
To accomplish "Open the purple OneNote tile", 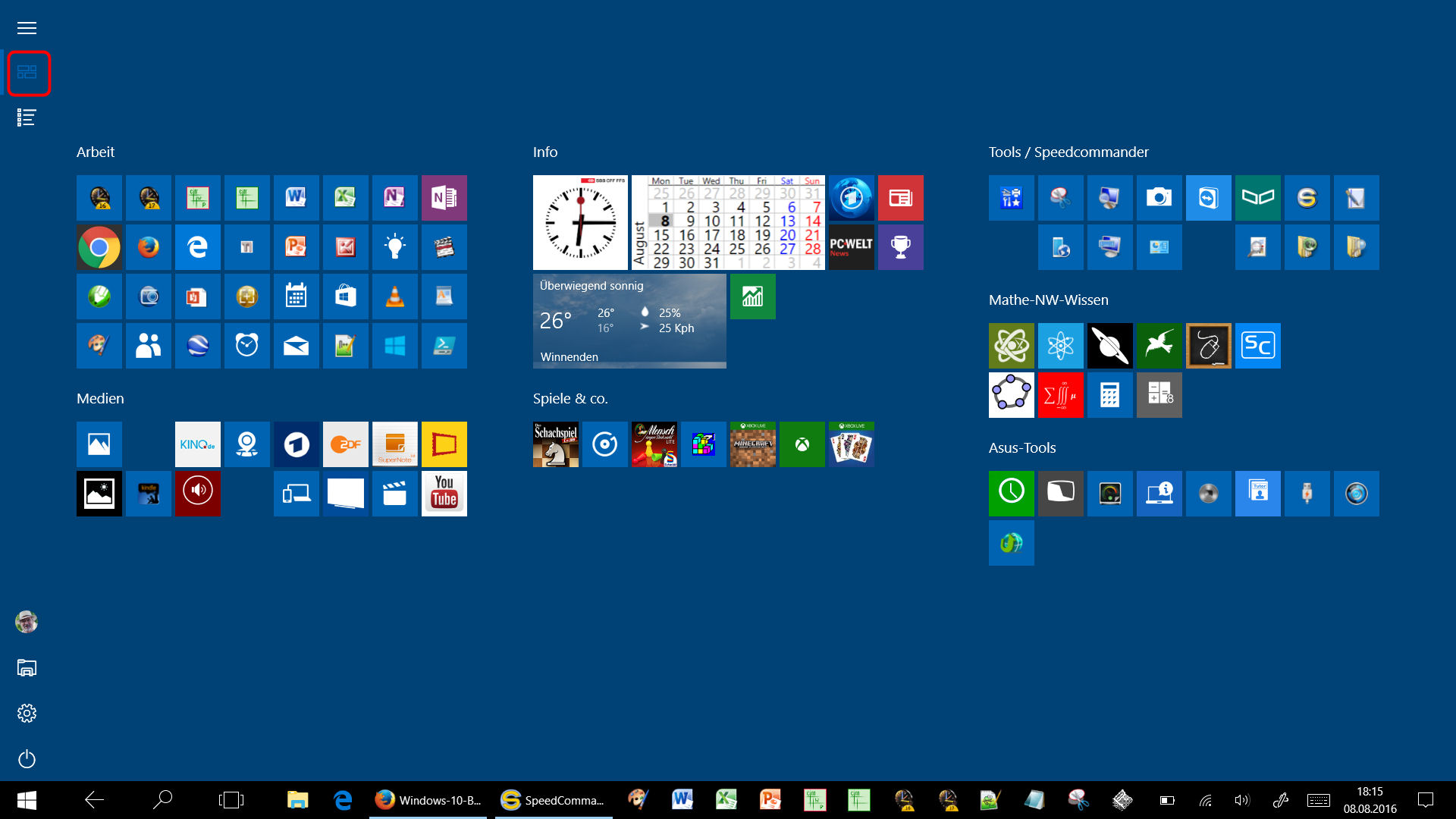I will (x=444, y=198).
